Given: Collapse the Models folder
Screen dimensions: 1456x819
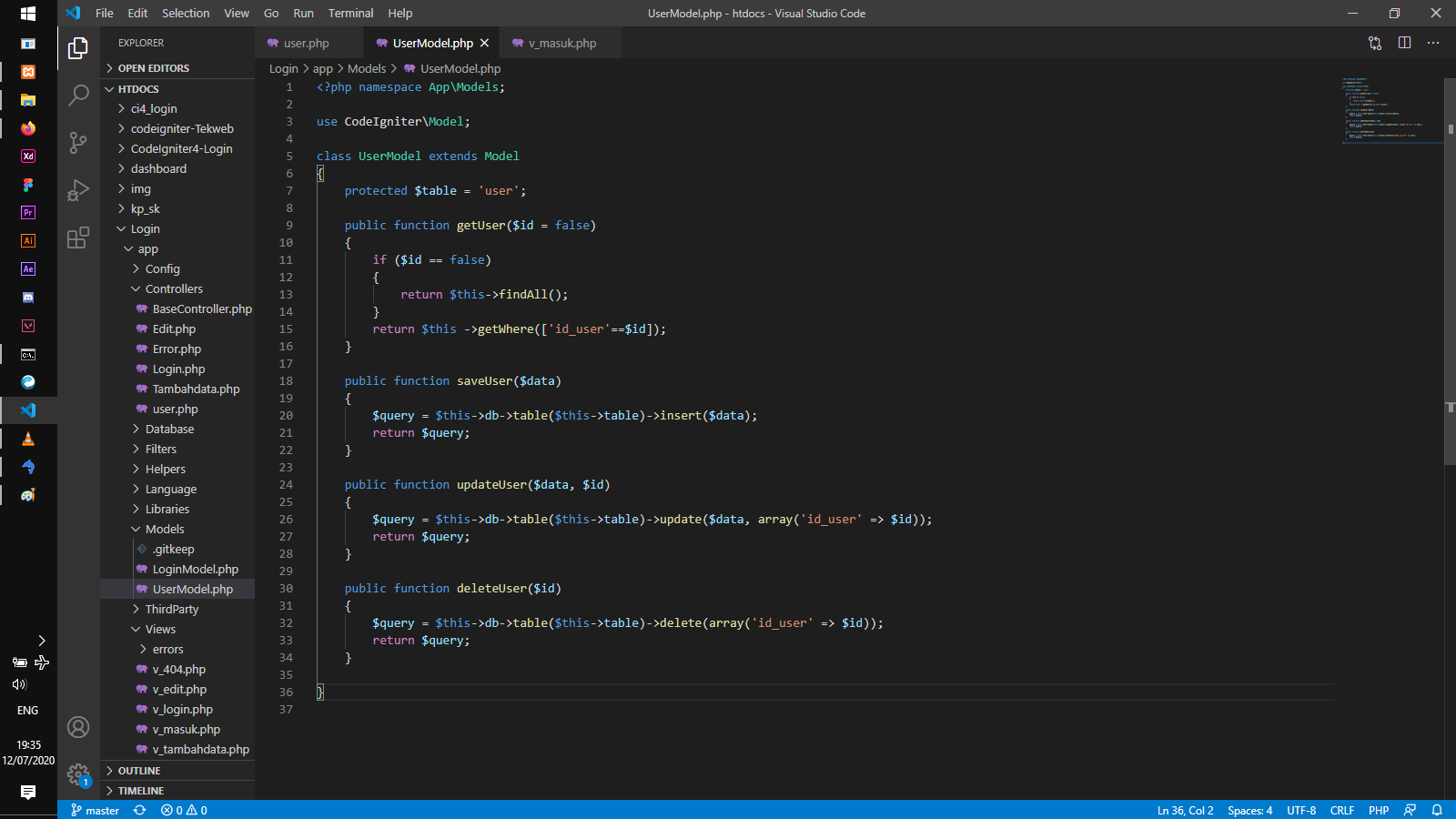Looking at the screenshot, I should coord(177,529).
